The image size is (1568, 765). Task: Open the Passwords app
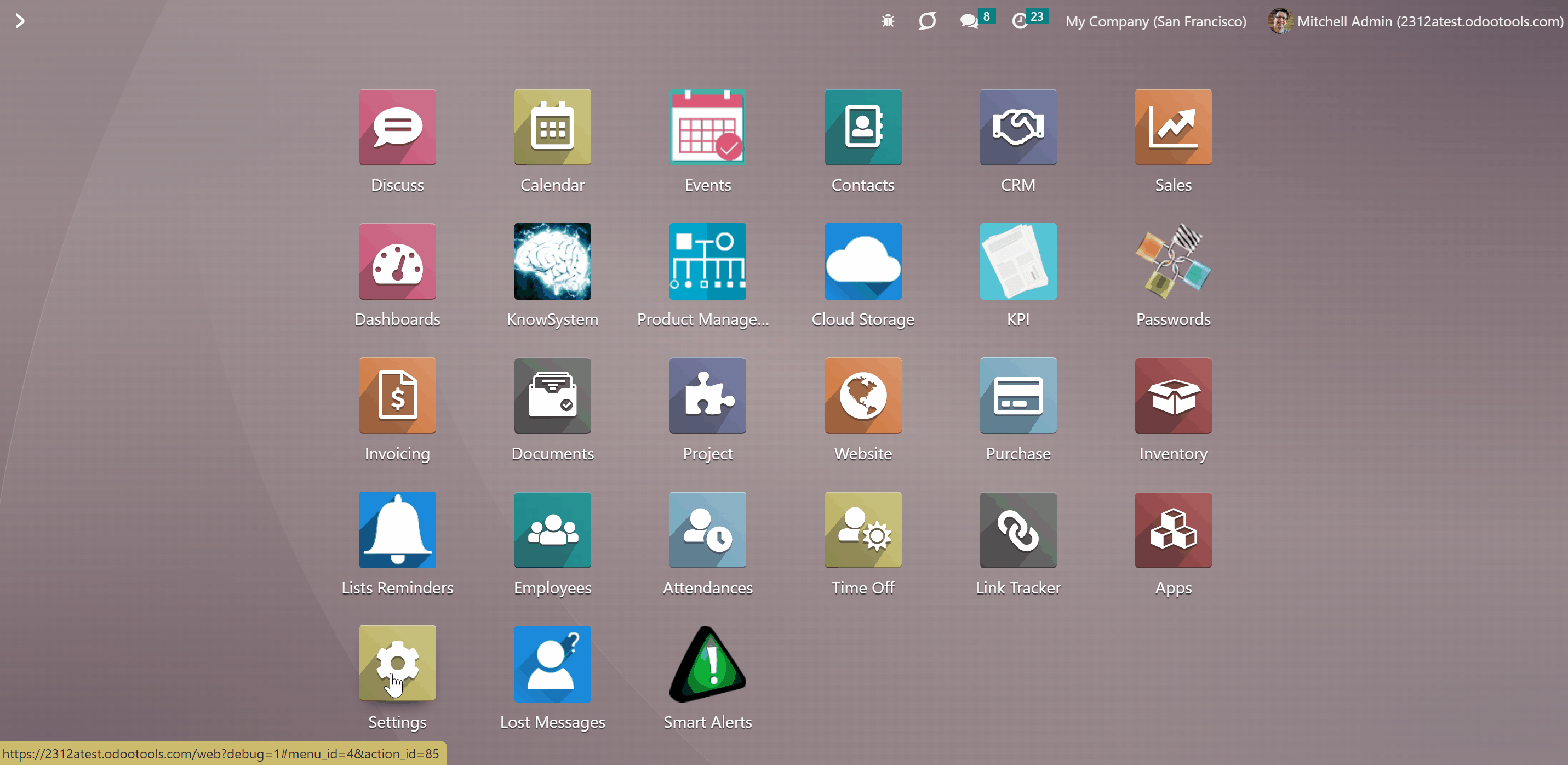[x=1174, y=261]
